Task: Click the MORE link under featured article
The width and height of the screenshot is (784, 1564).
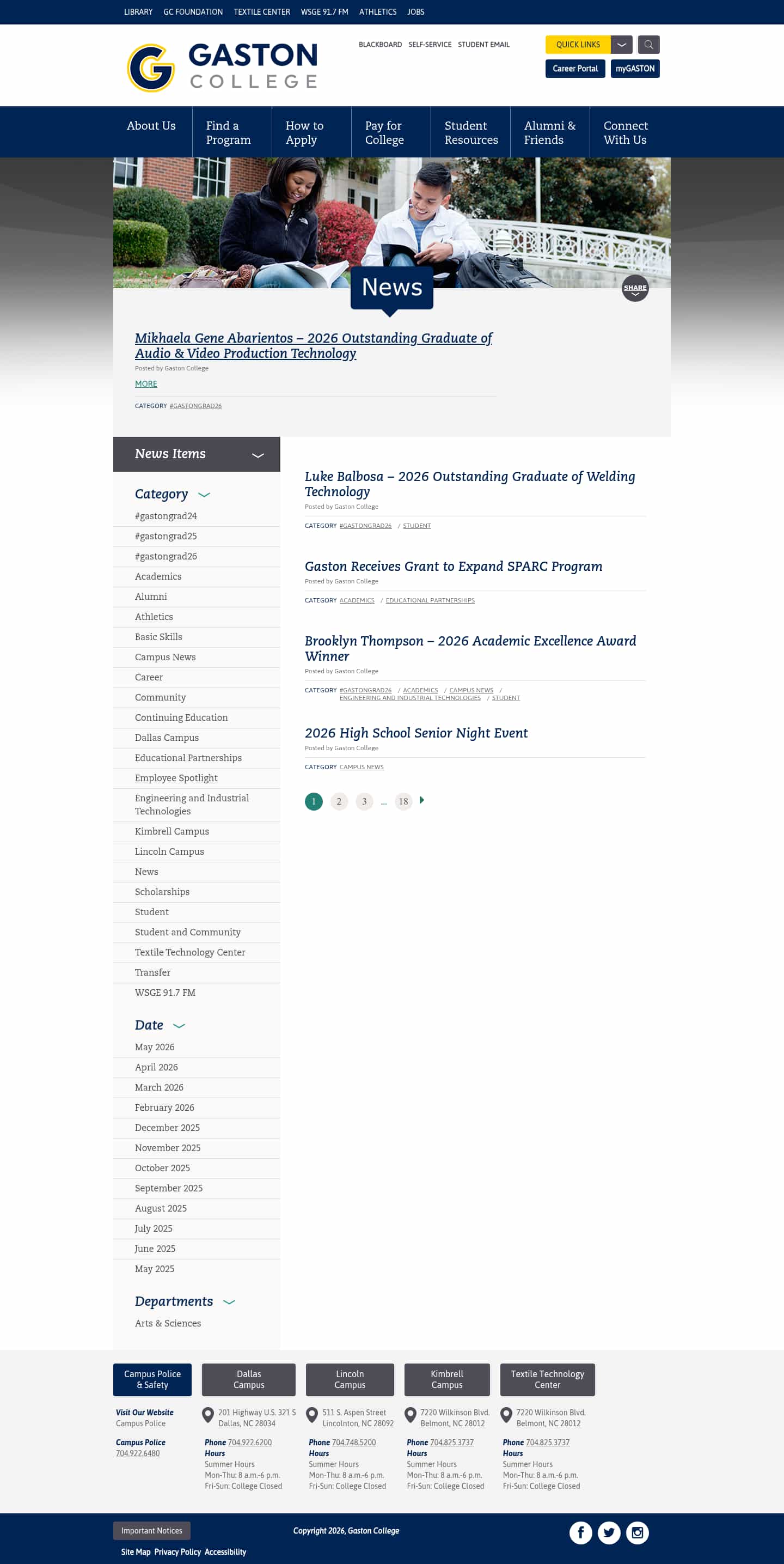Action: point(145,384)
